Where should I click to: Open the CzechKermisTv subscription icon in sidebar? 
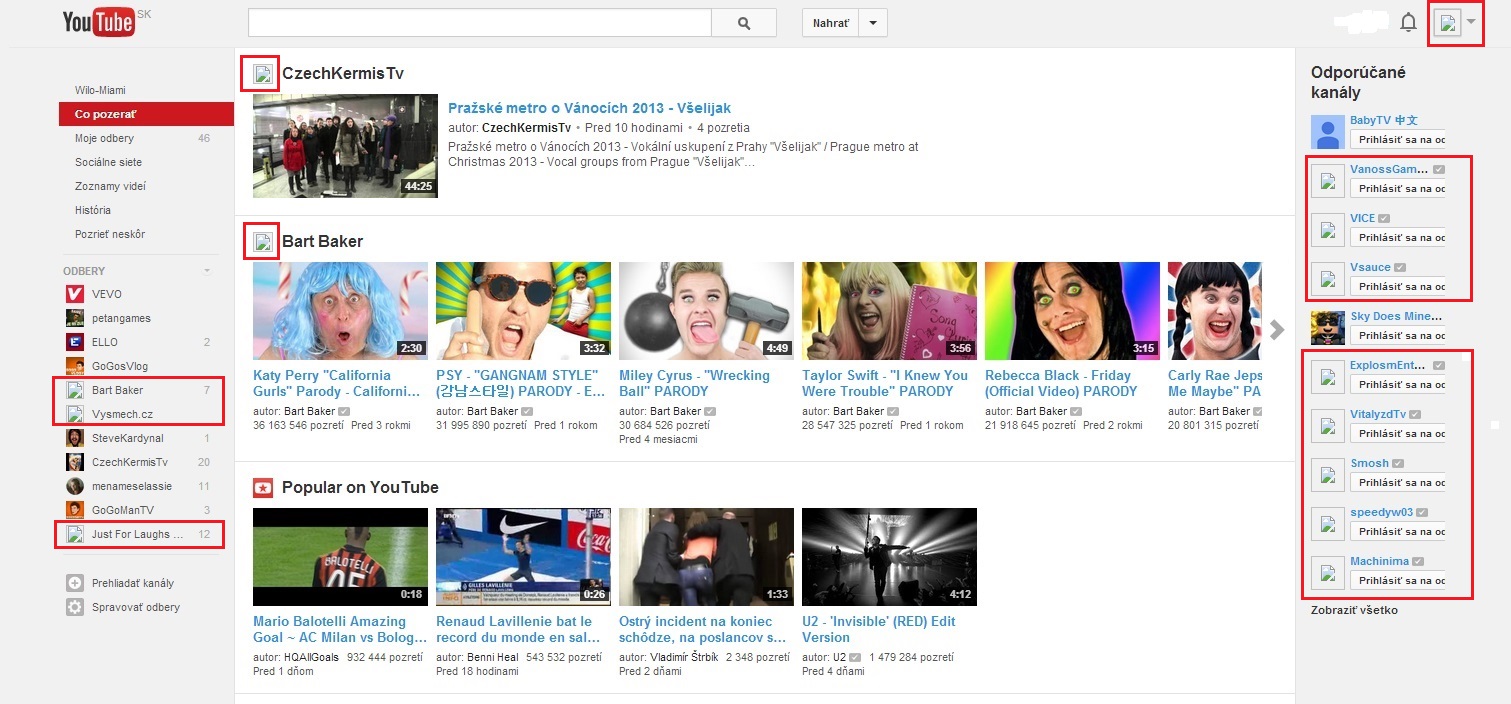(x=74, y=462)
